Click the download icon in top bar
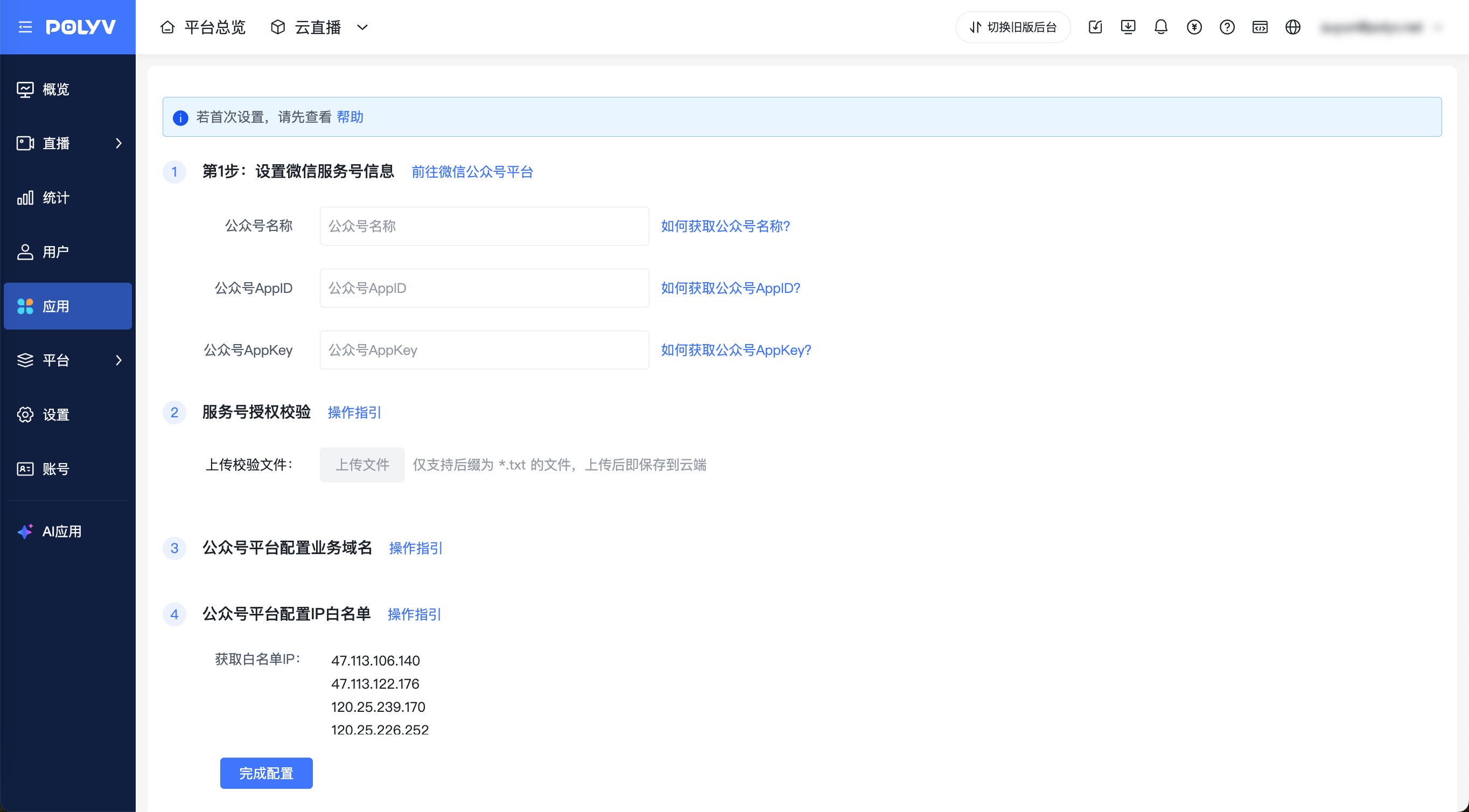Viewport: 1469px width, 812px height. [1128, 27]
